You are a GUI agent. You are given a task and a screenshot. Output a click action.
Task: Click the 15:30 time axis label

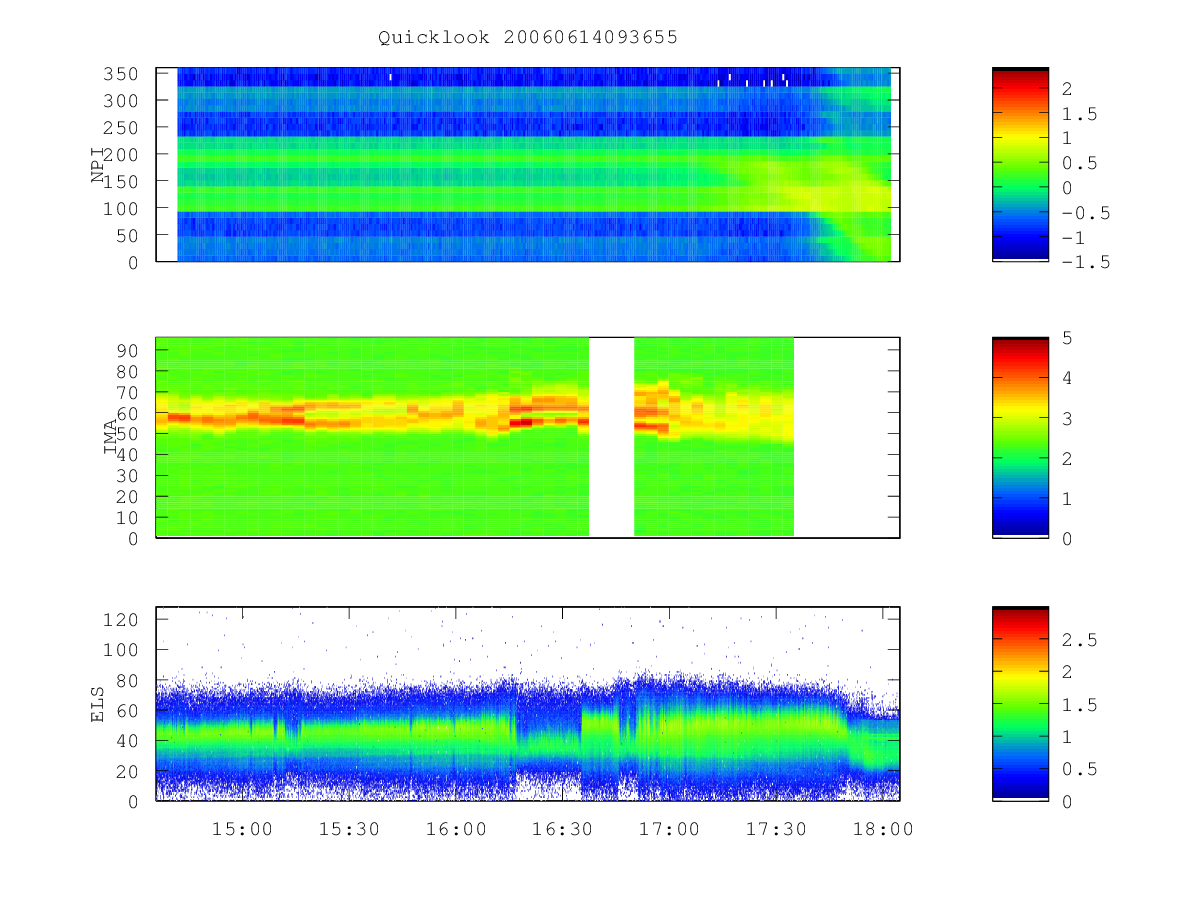click(x=349, y=829)
